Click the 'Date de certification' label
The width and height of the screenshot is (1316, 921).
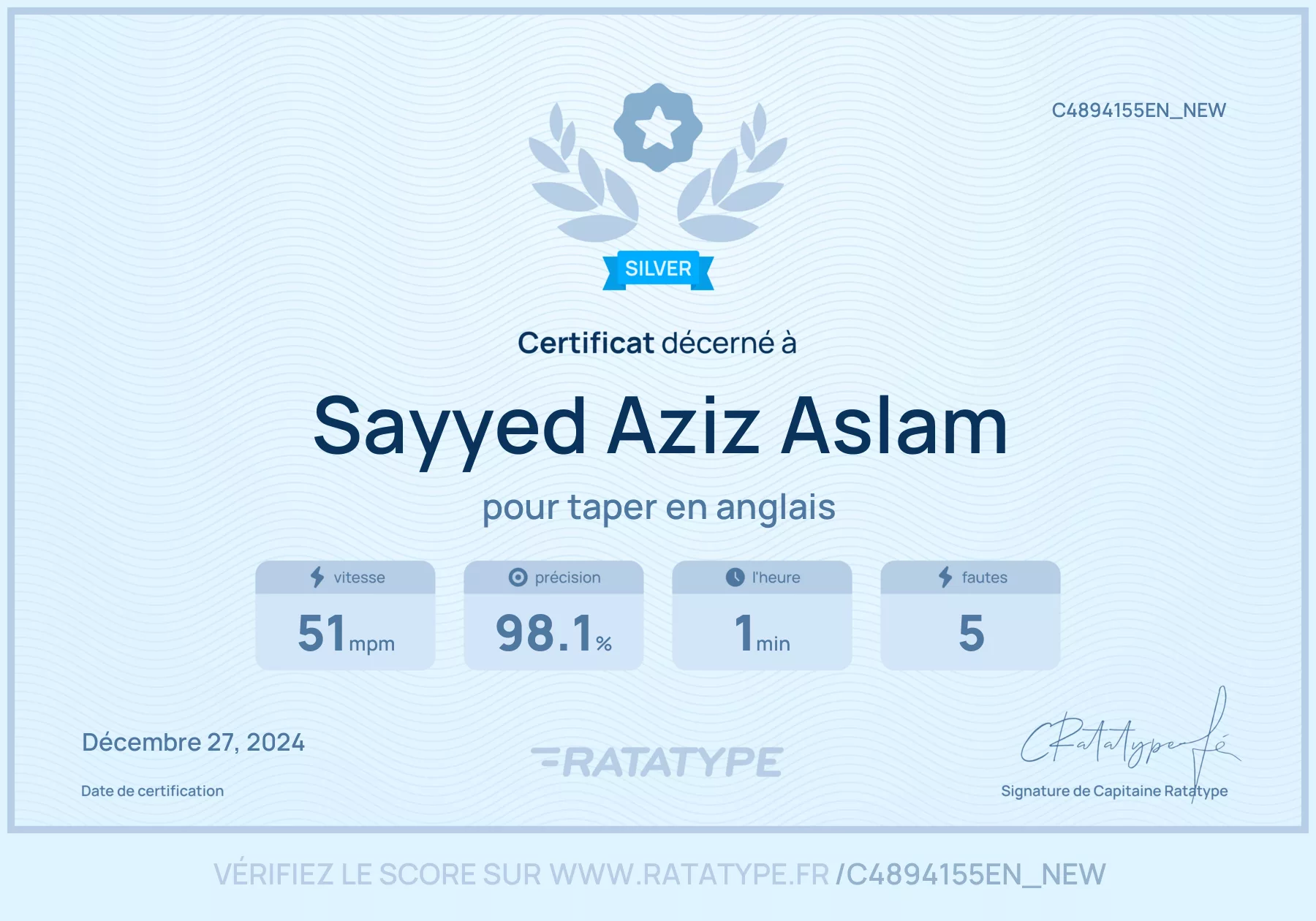click(x=152, y=791)
